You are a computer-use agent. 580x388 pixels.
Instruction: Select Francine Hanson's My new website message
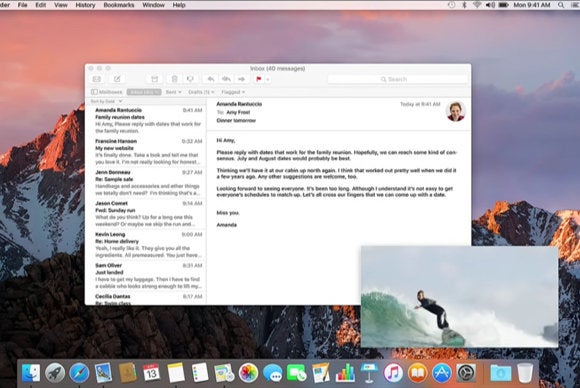[x=148, y=151]
